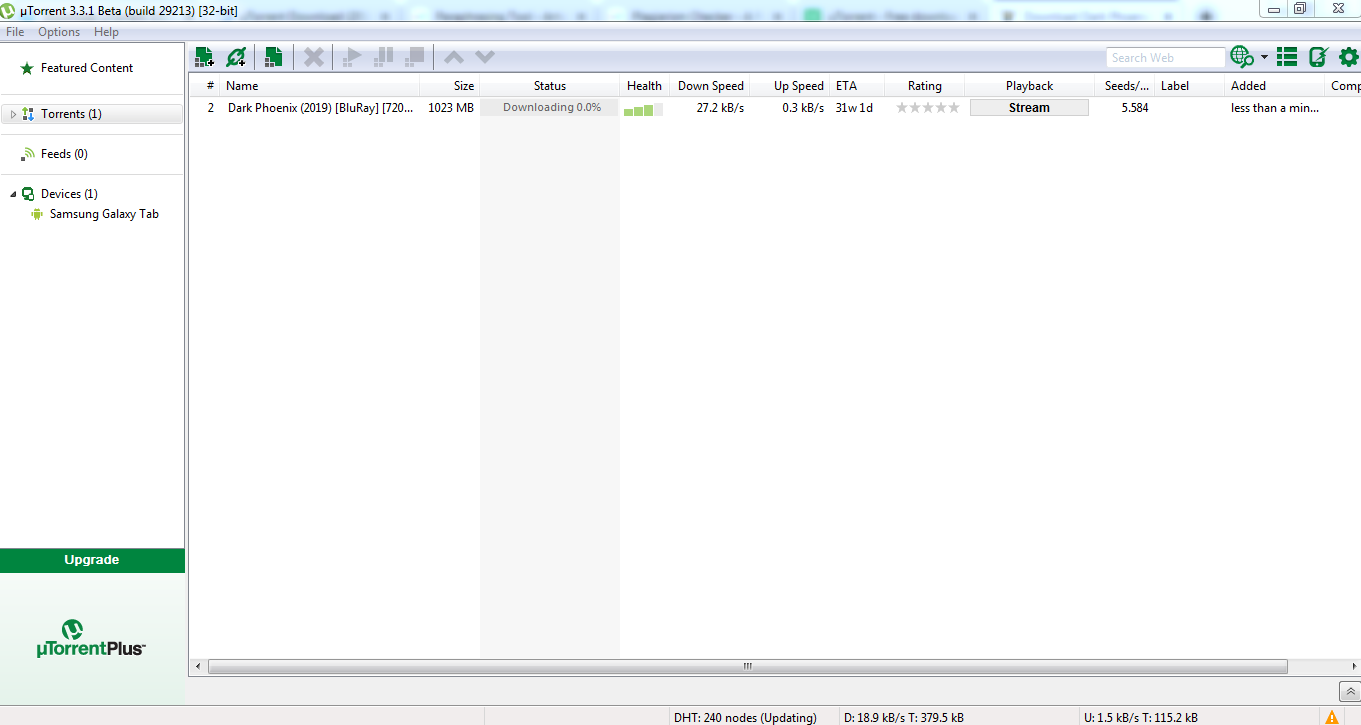The height and width of the screenshot is (725, 1361).
Task: Click the Pause torrent icon
Action: point(383,57)
